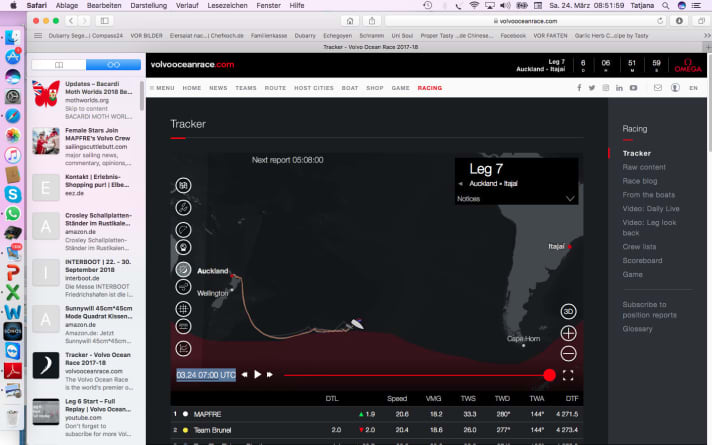Open the Twitter icon in site header
Screen dimensions: 712x445
592,88
